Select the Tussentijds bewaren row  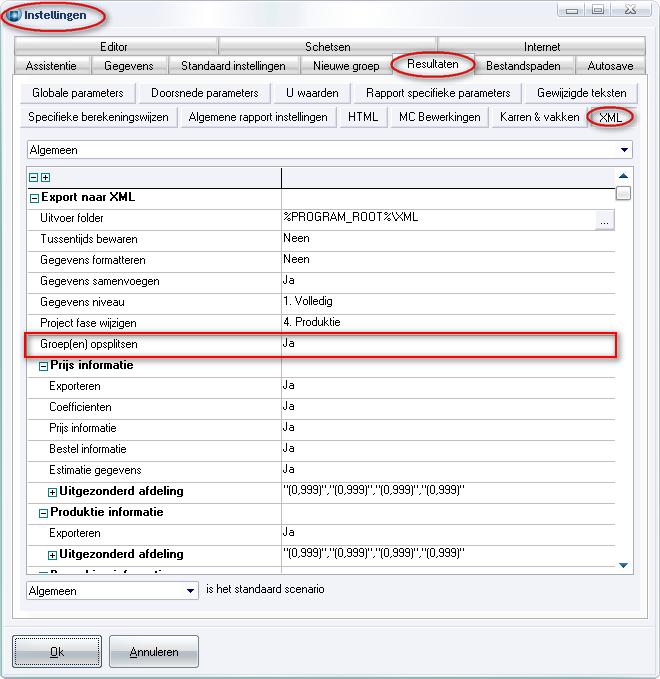pyautogui.click(x=321, y=241)
